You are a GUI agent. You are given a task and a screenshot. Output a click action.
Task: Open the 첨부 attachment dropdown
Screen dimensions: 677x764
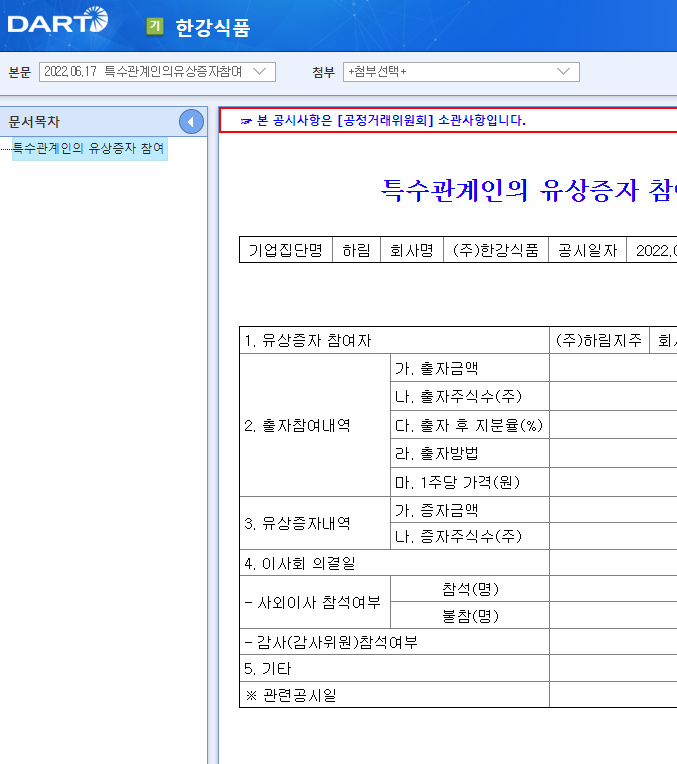coord(461,72)
